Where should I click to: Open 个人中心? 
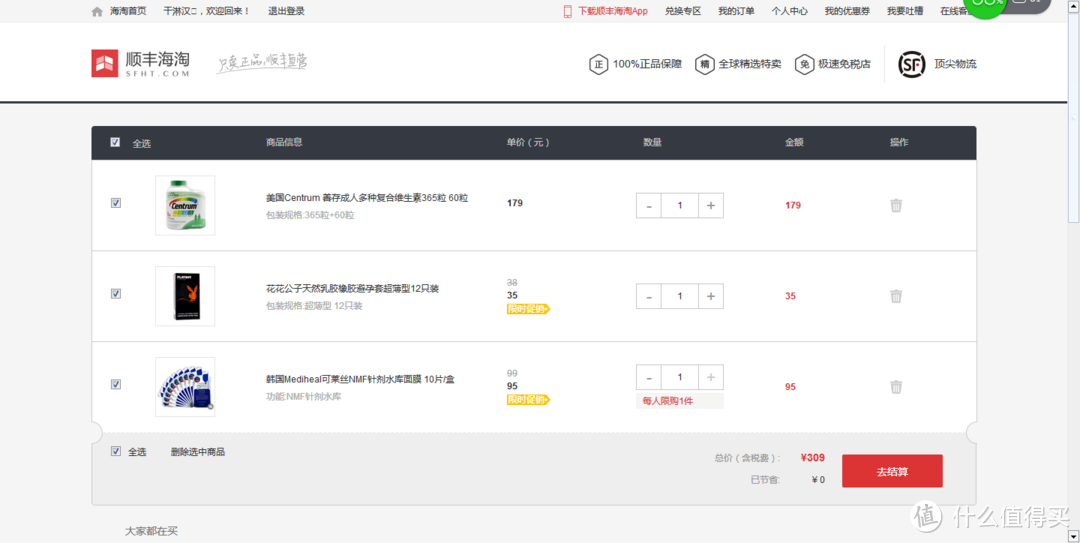coord(789,12)
